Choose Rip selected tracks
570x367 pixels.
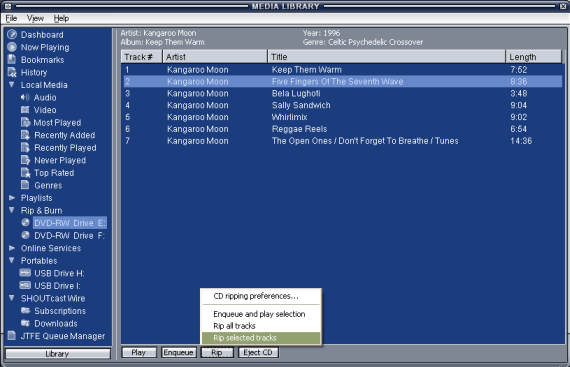coord(261,338)
